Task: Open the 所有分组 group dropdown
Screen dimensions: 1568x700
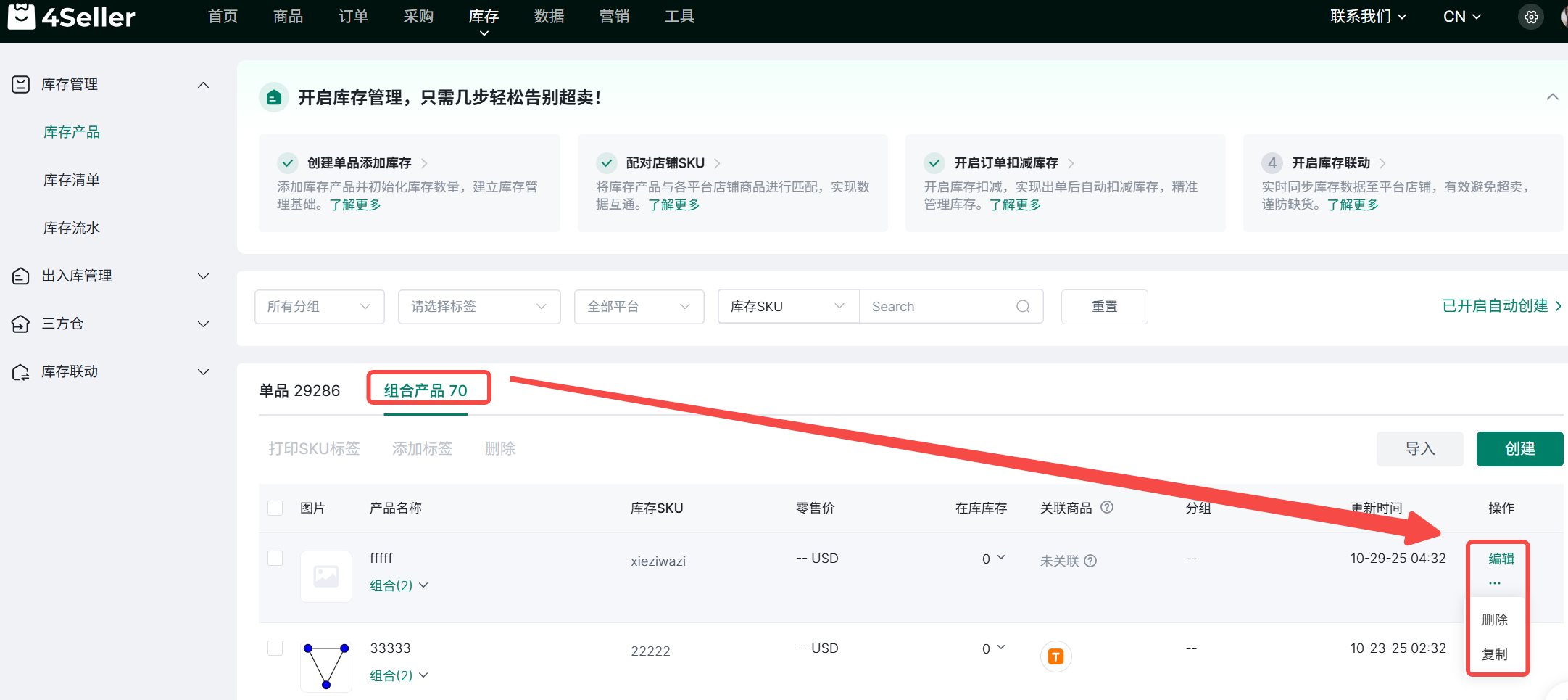Action: [x=319, y=307]
